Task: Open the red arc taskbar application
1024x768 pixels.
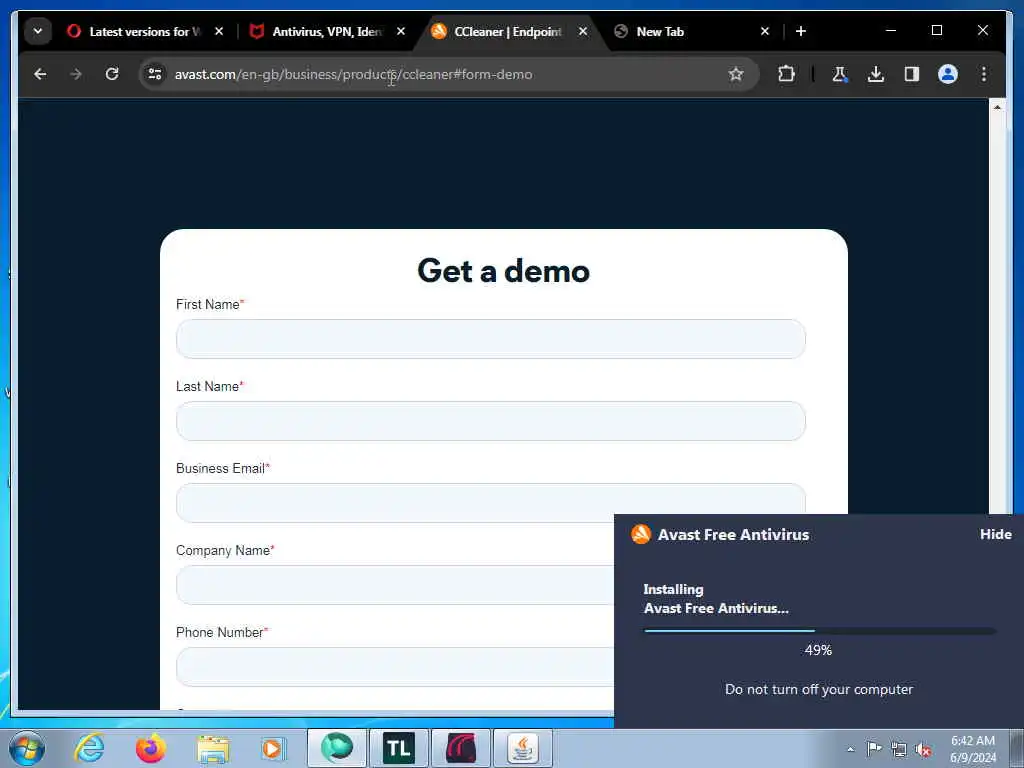Action: pos(461,748)
